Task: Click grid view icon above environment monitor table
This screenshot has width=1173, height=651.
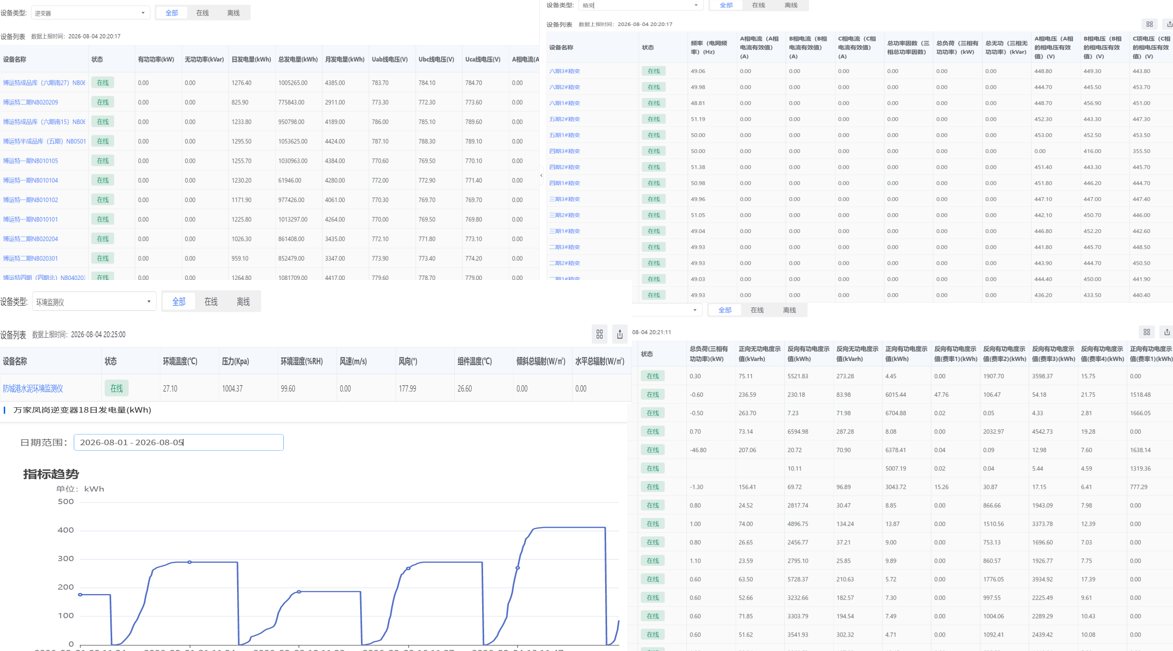Action: tap(599, 334)
